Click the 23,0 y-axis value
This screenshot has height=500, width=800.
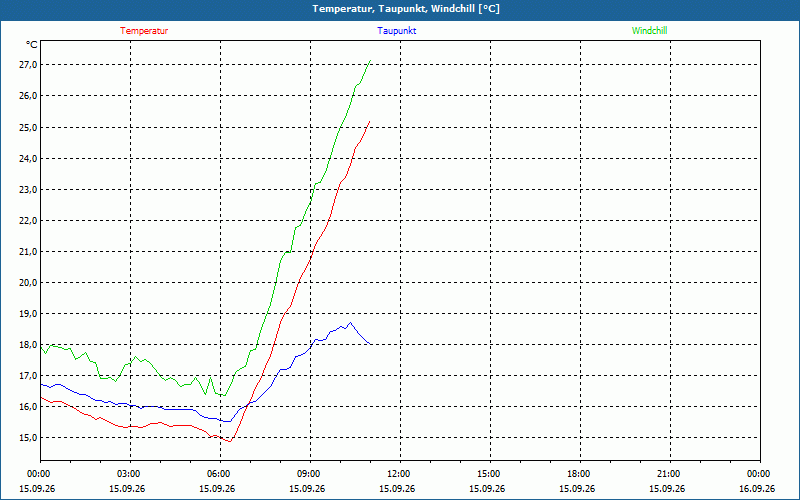coord(27,189)
